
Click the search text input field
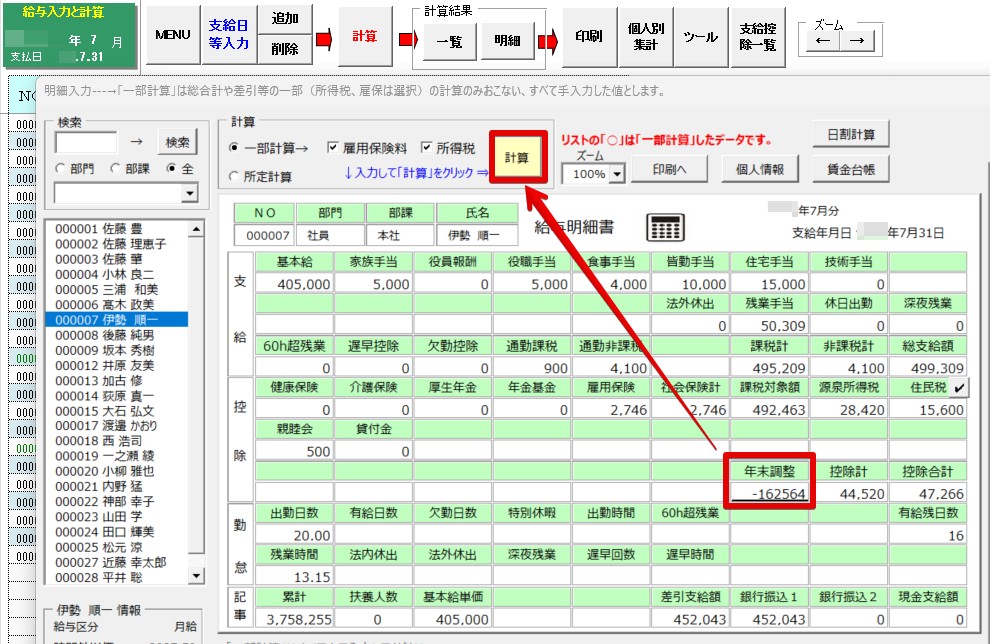click(85, 142)
